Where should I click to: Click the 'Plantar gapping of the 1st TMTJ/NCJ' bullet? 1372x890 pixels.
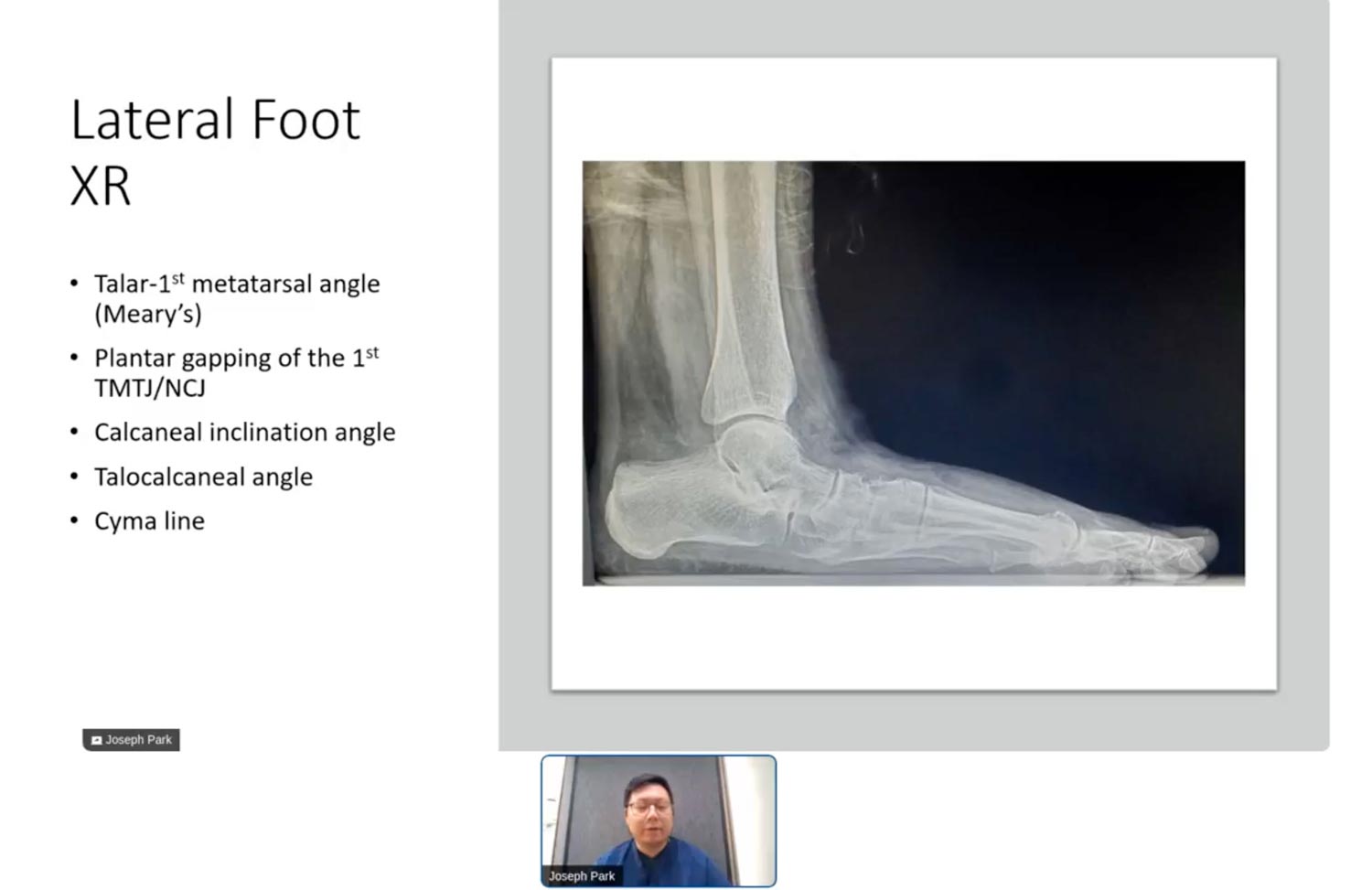(236, 372)
